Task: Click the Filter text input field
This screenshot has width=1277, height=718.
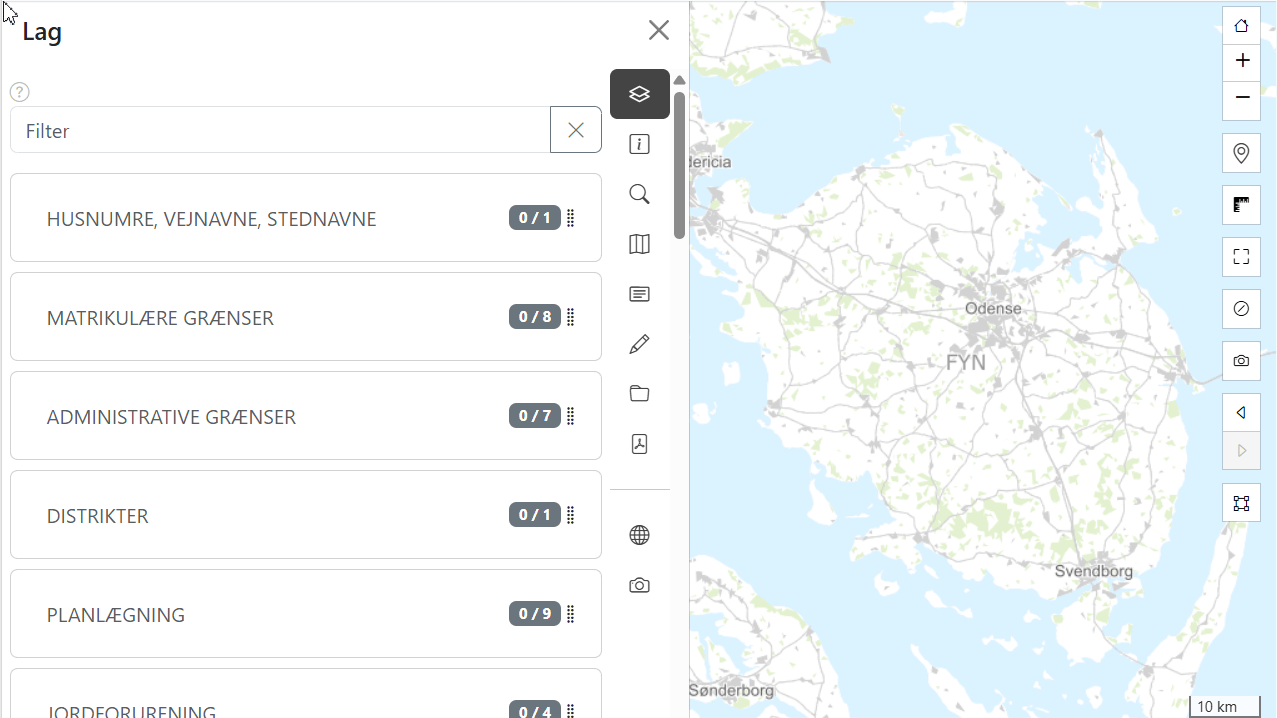Action: pos(280,131)
